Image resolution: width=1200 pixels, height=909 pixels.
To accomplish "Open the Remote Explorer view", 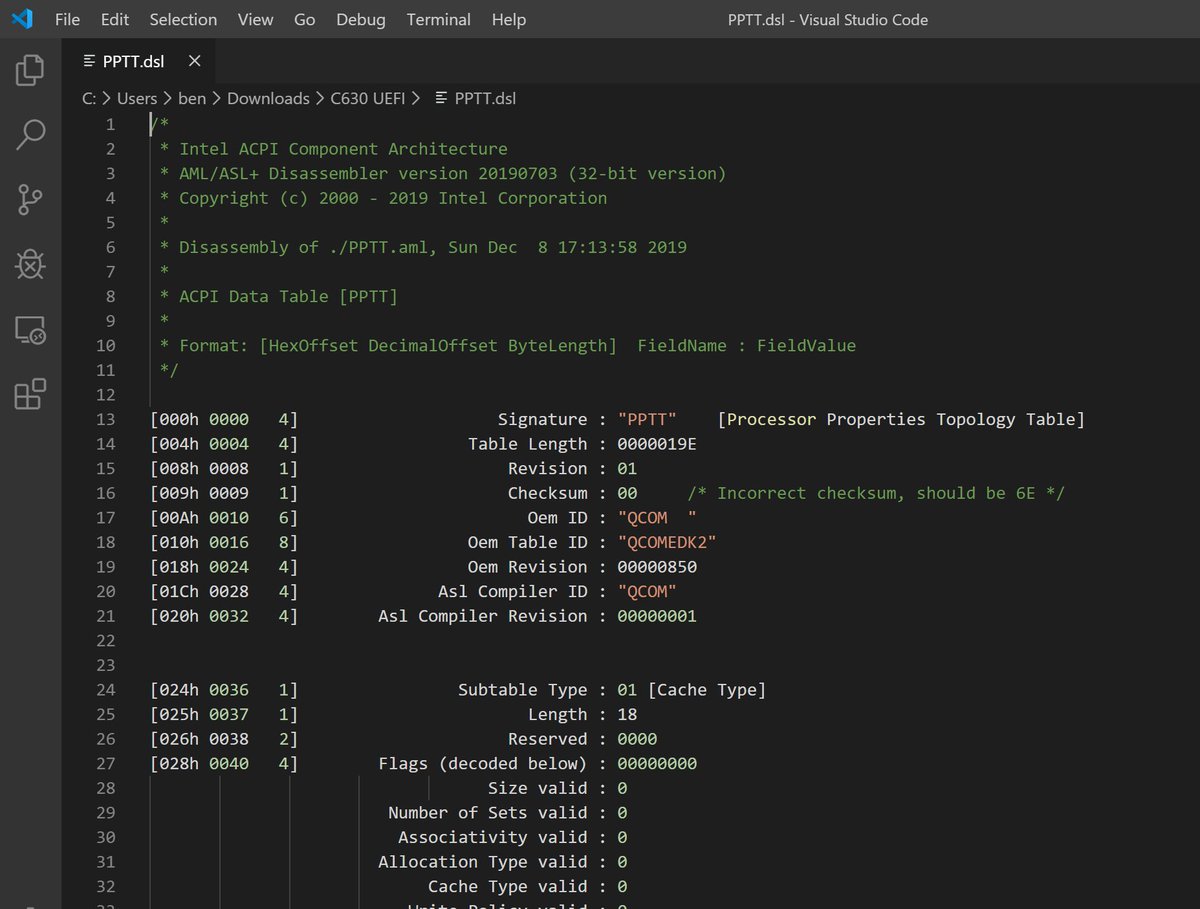I will [x=30, y=330].
